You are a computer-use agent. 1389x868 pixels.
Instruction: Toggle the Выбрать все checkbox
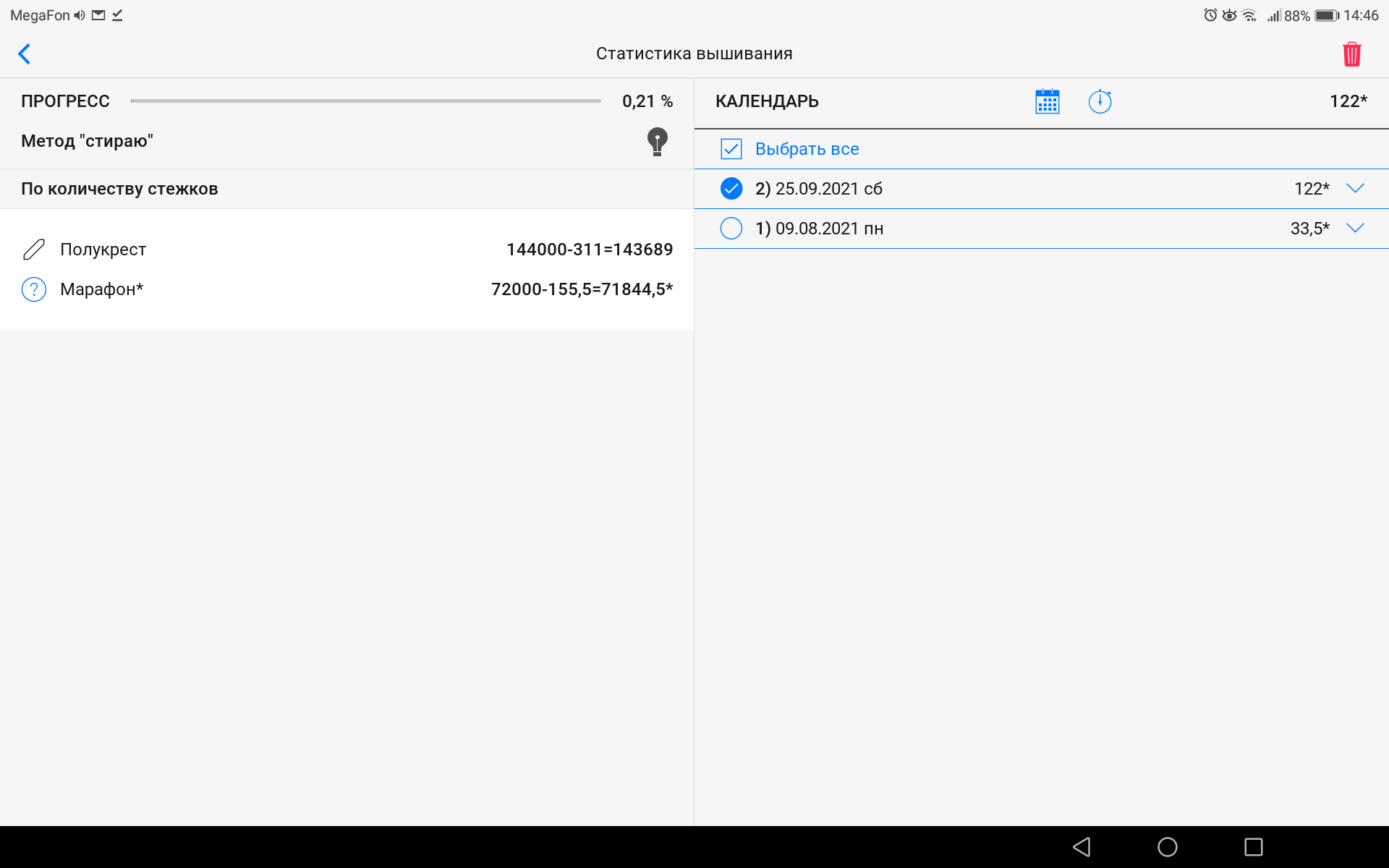tap(731, 149)
